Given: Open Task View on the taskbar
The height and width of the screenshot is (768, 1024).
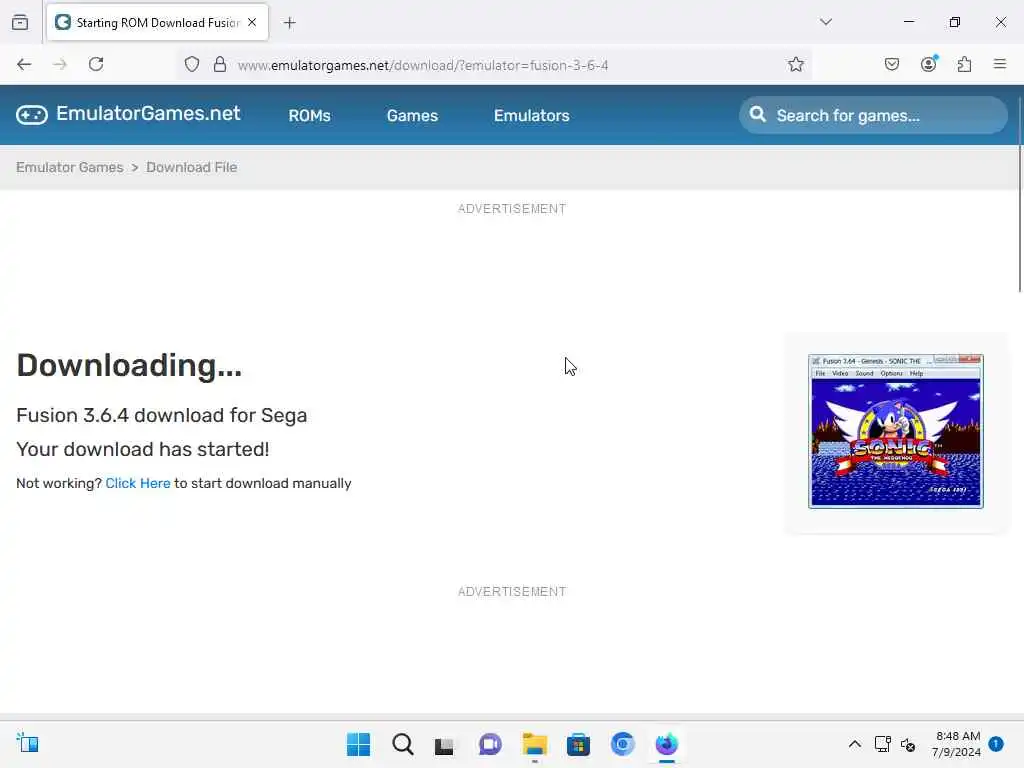Looking at the screenshot, I should (445, 744).
